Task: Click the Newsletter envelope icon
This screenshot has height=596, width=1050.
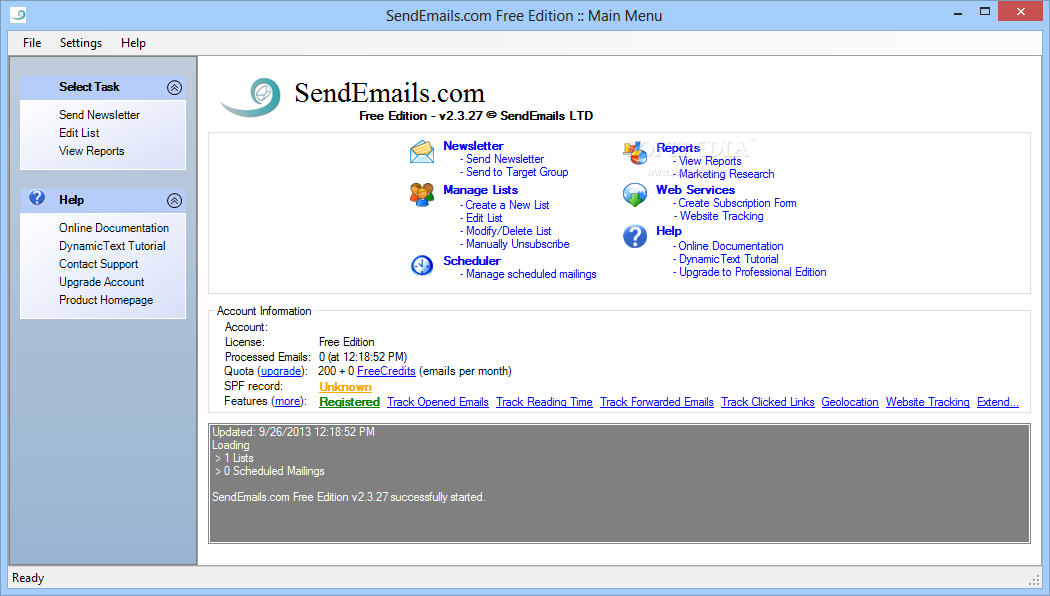Action: (x=422, y=152)
